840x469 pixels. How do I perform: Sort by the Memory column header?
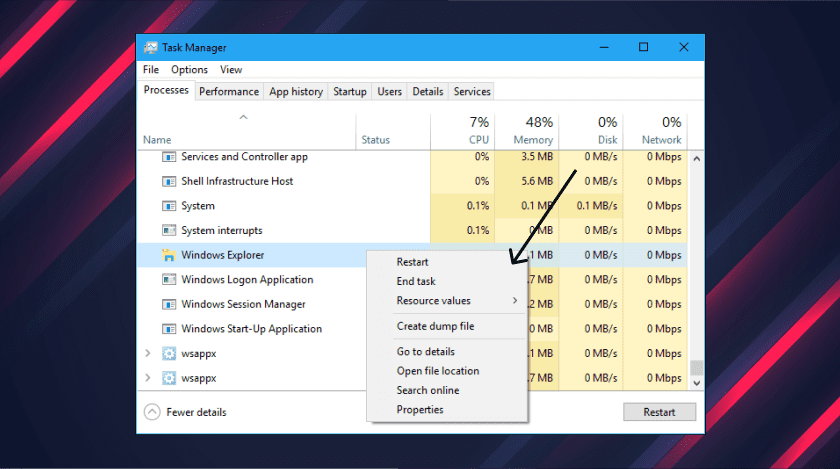(533, 140)
